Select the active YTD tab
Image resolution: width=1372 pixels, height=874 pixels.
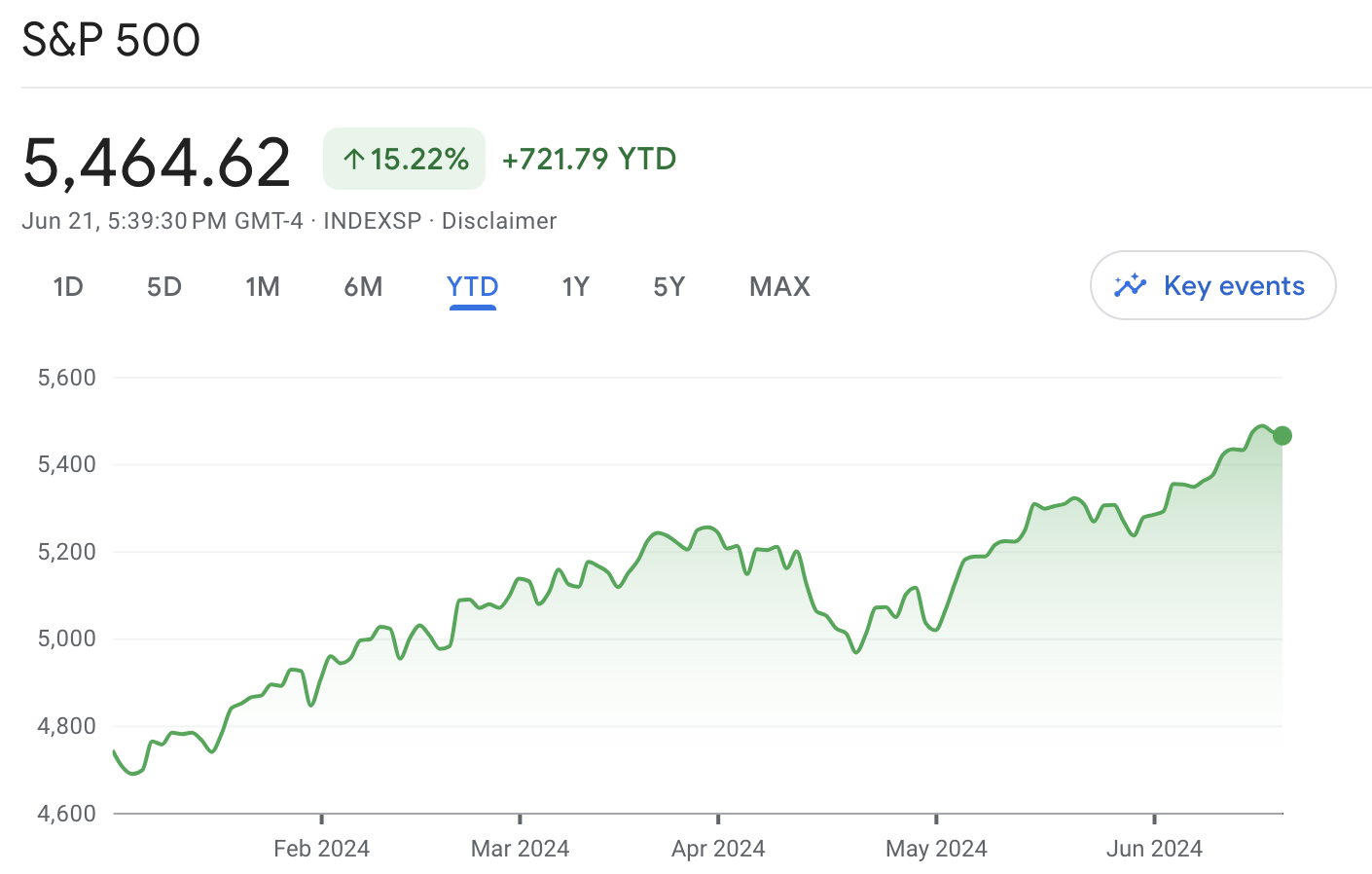tap(473, 286)
